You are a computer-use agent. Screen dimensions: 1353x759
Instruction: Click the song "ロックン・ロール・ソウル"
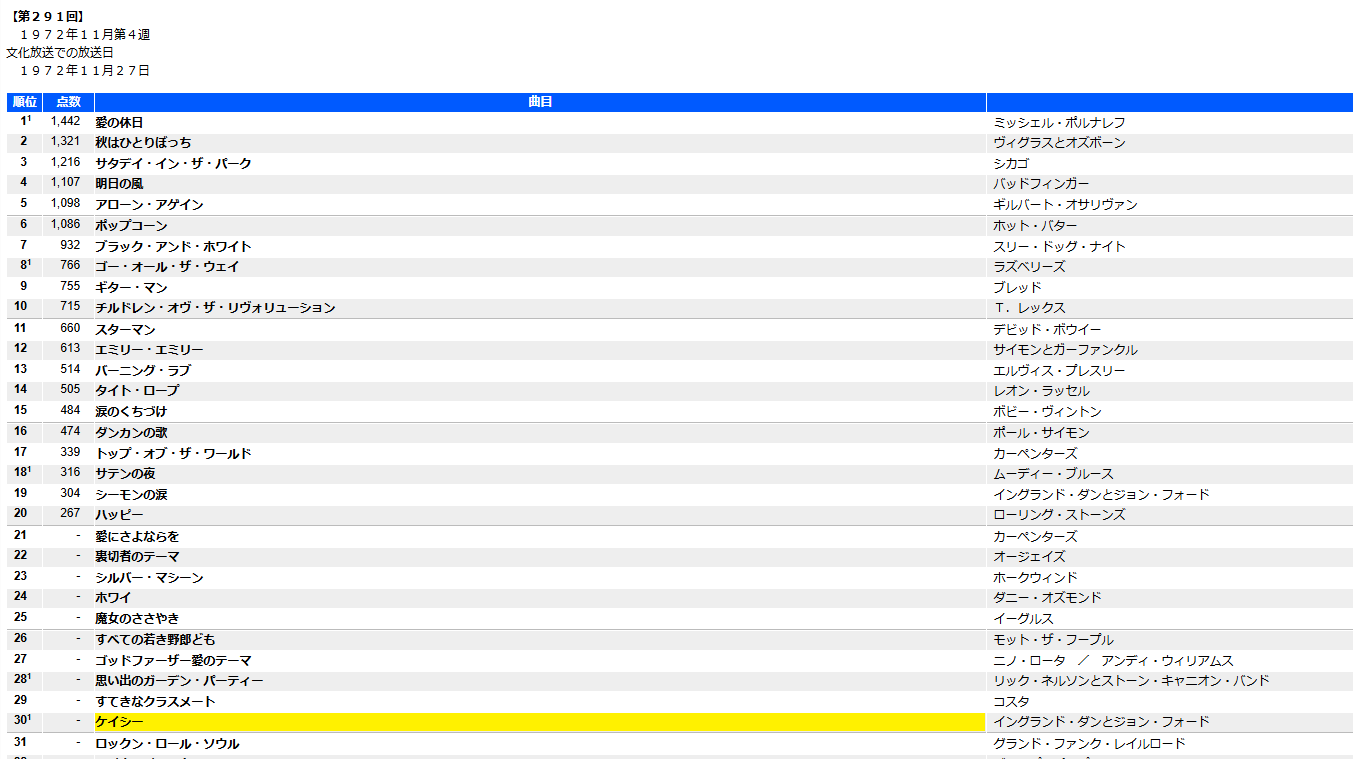pyautogui.click(x=167, y=744)
